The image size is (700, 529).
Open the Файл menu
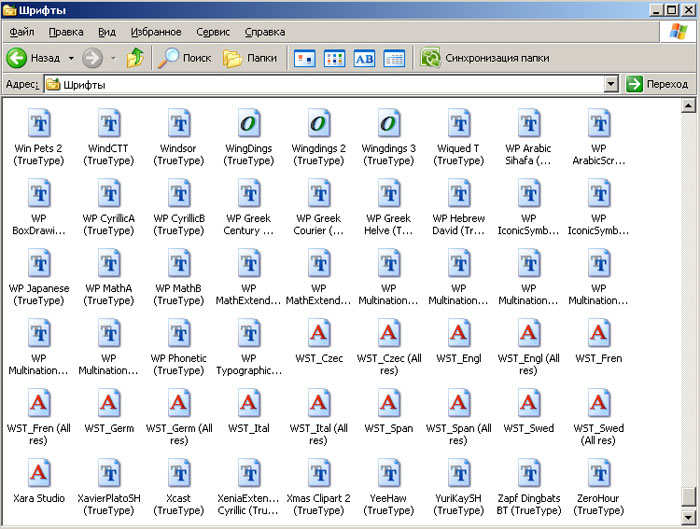point(21,32)
